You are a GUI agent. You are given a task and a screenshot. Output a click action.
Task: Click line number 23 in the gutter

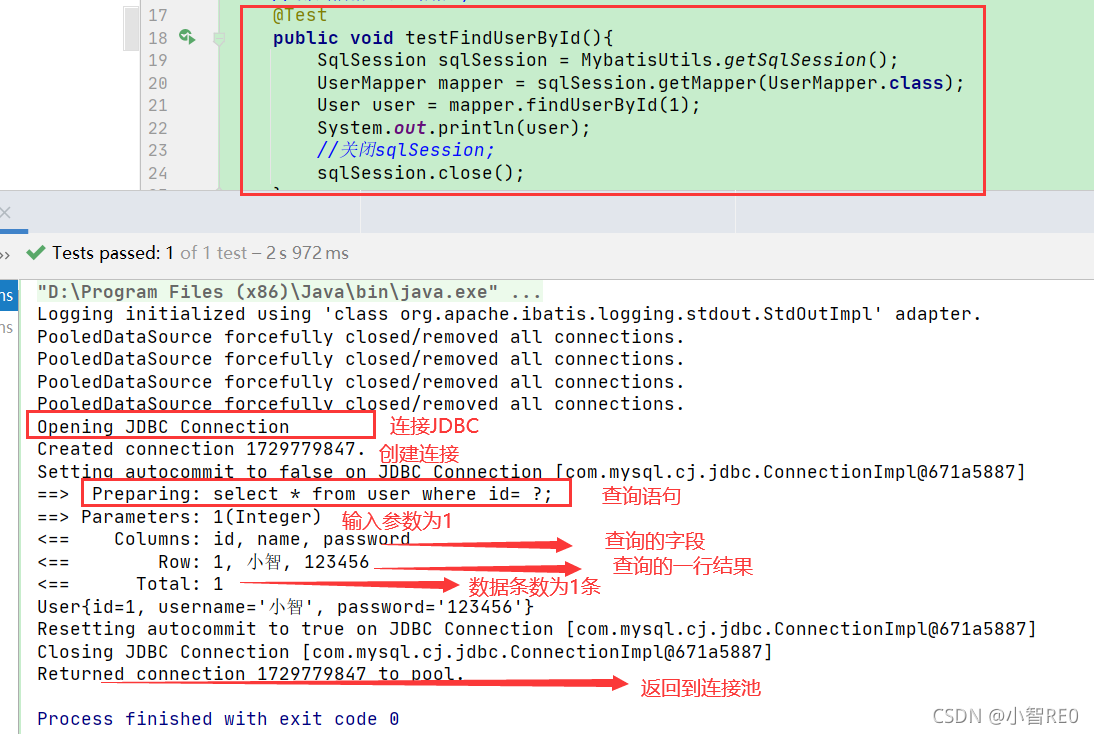tap(158, 151)
